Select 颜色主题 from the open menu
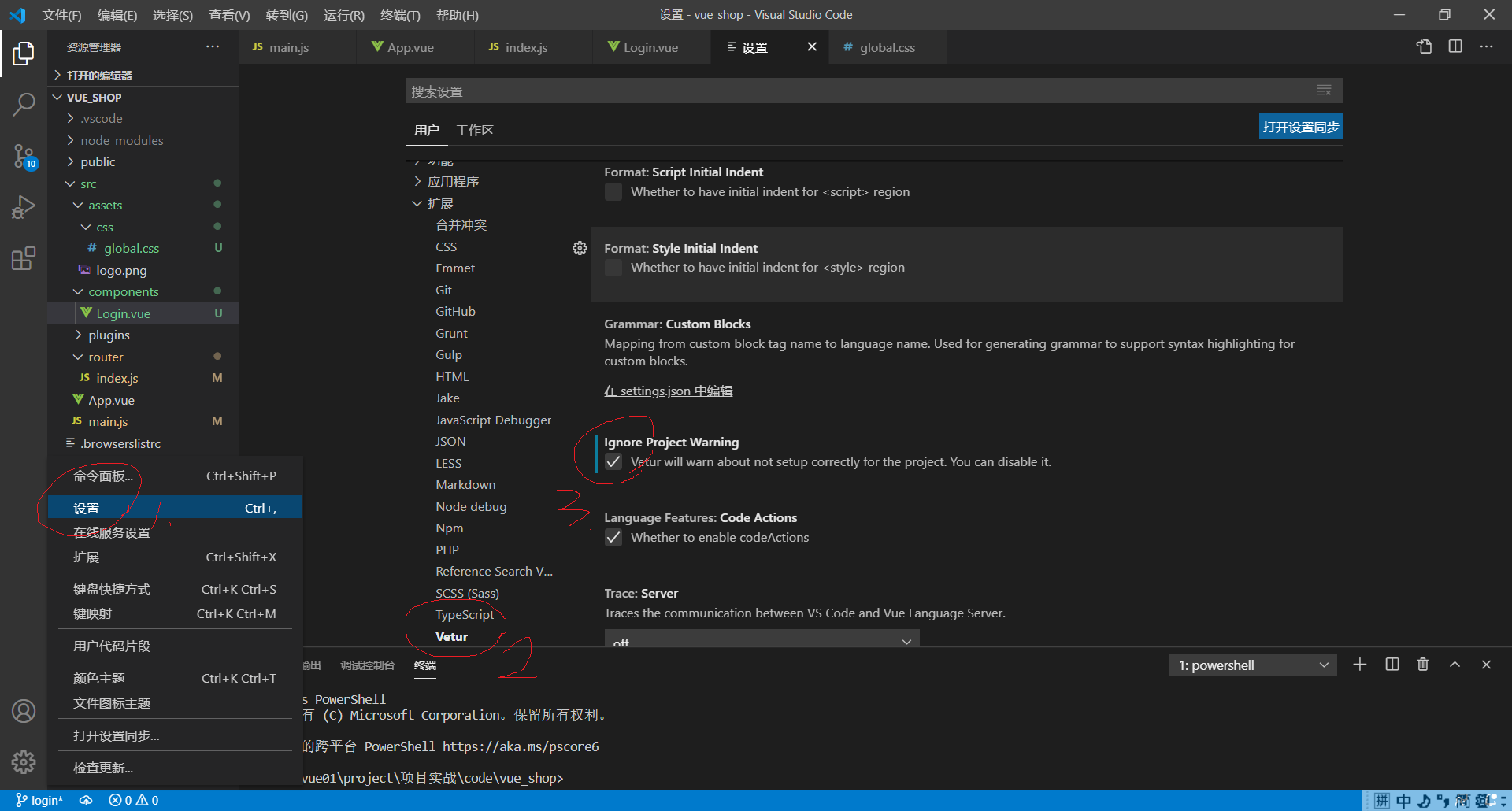Screen dimensions: 1512x811 [x=98, y=677]
